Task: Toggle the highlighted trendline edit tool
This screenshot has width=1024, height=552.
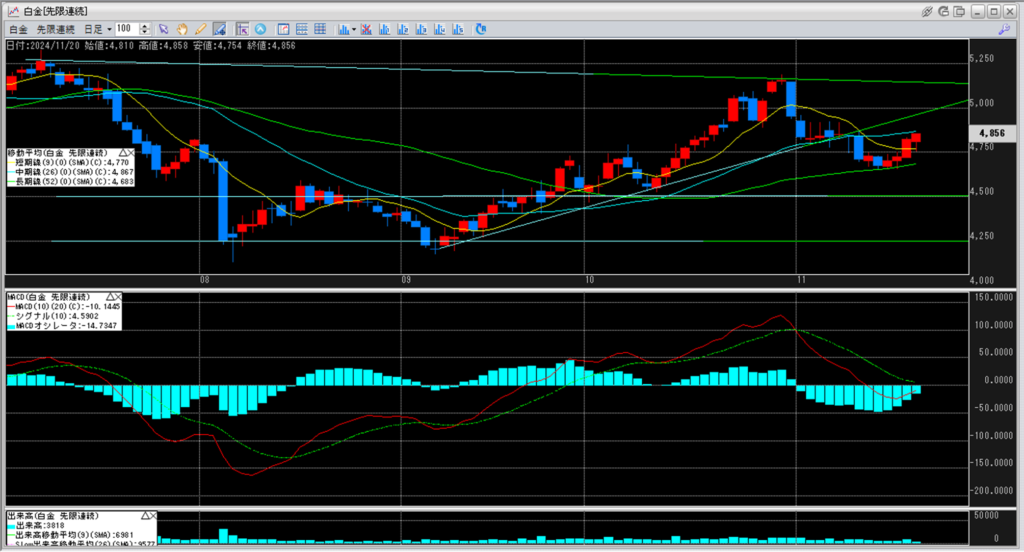Action: click(x=219, y=29)
